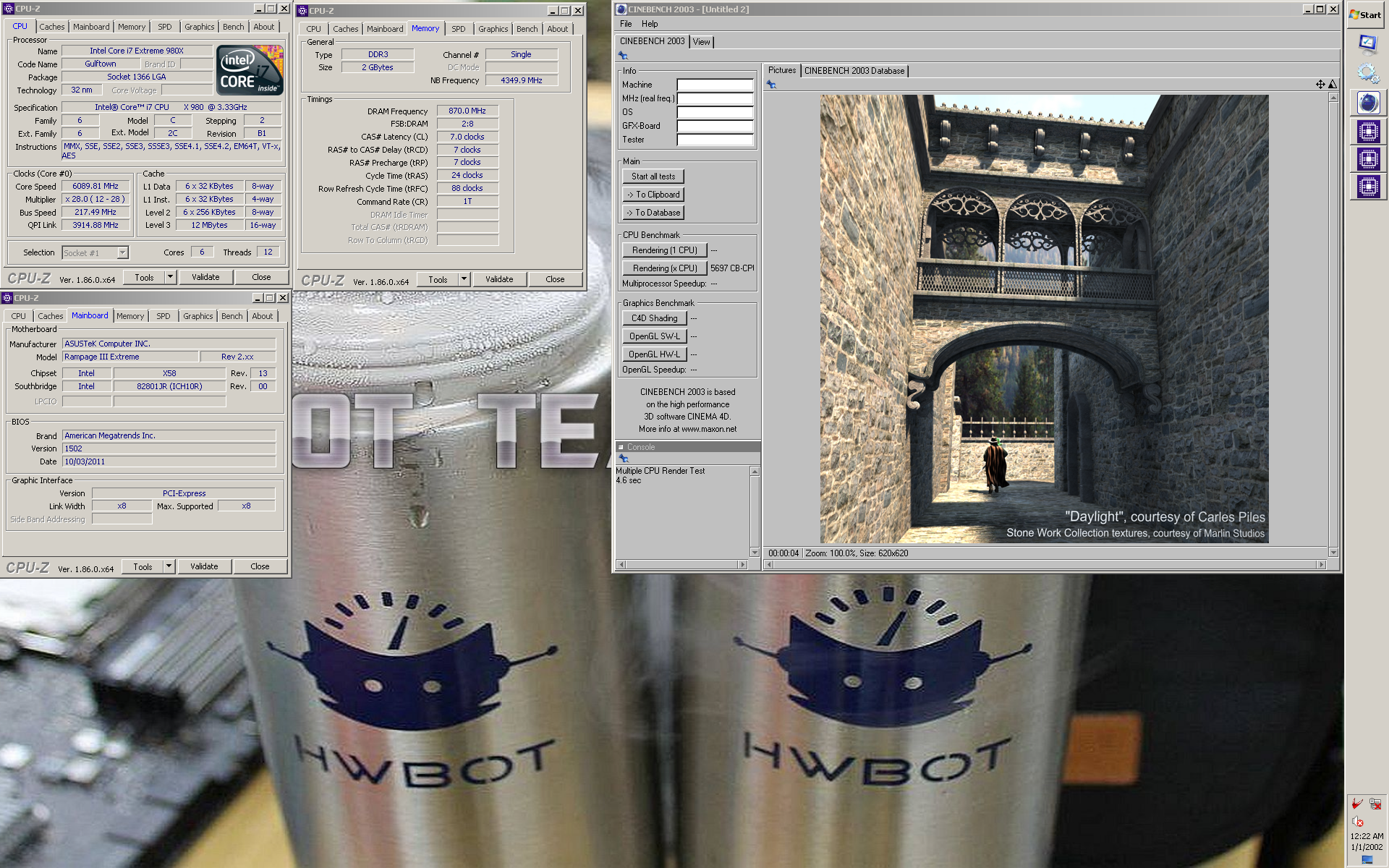Open the gears settings icon in the taskbar
The width and height of the screenshot is (1389, 868).
point(1367,73)
